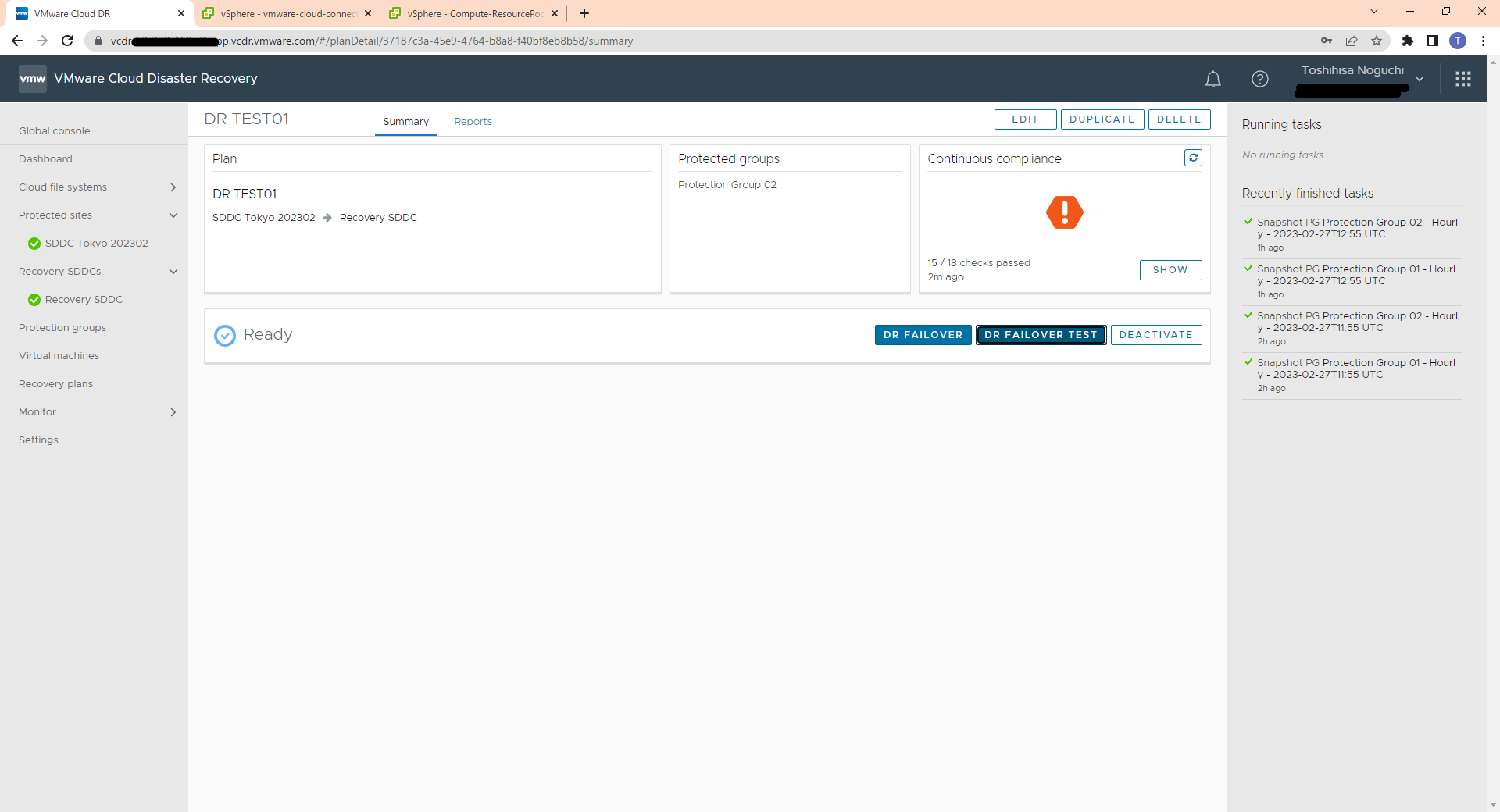The width and height of the screenshot is (1500, 812).
Task: Open the help question mark icon
Action: [x=1259, y=79]
